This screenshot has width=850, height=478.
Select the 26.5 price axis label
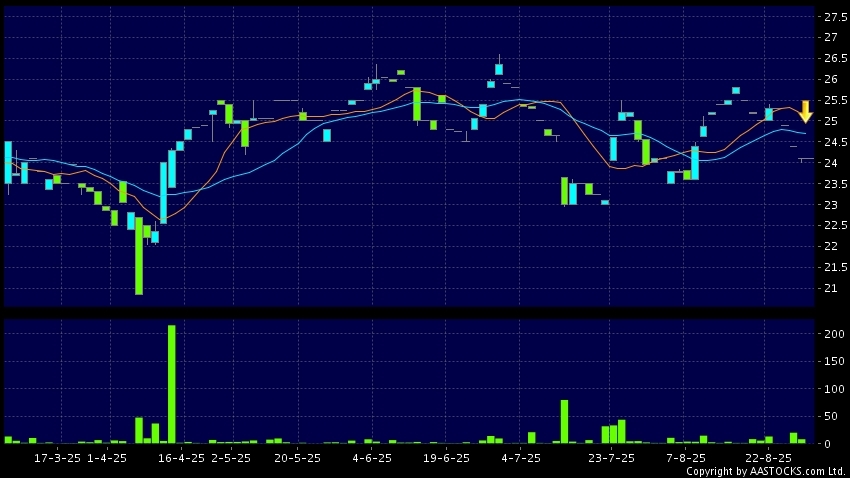[x=835, y=59]
